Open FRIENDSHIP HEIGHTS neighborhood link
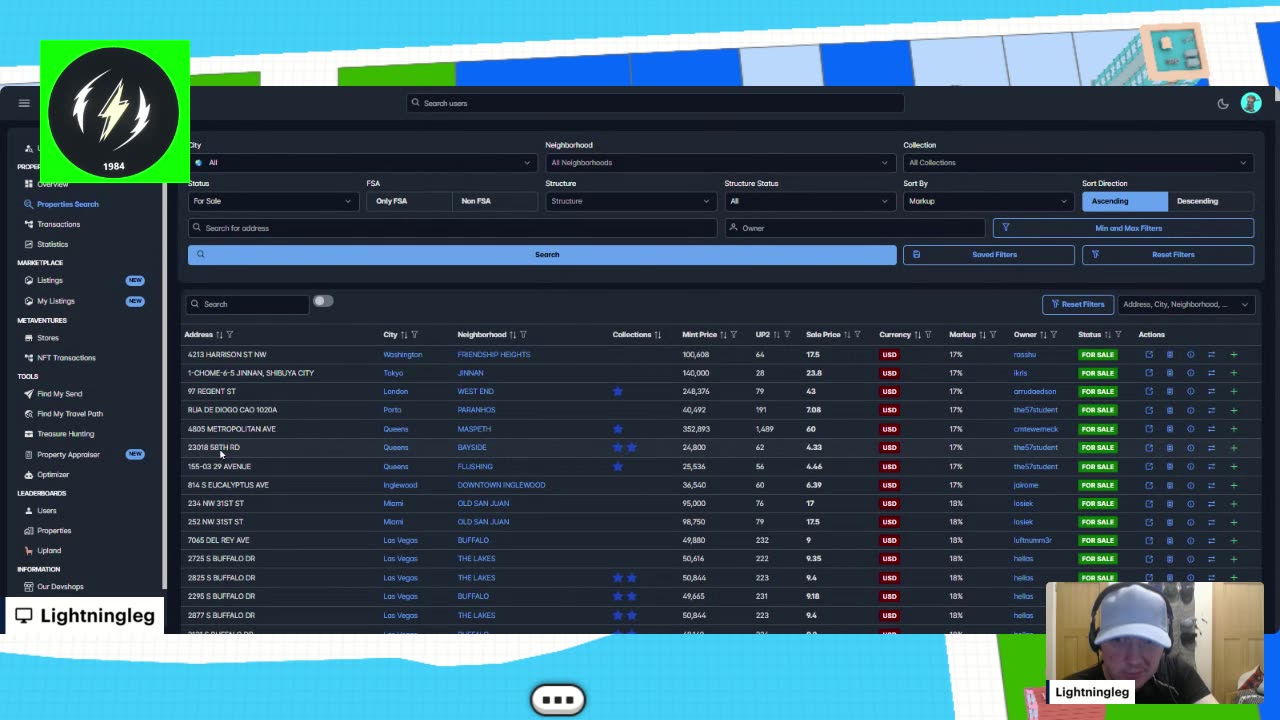The width and height of the screenshot is (1280, 720). point(494,354)
